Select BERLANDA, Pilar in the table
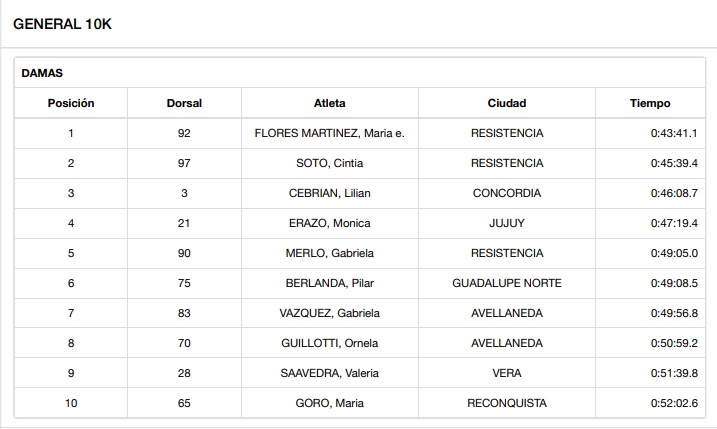Viewport: 717px width, 429px height. 329,283
